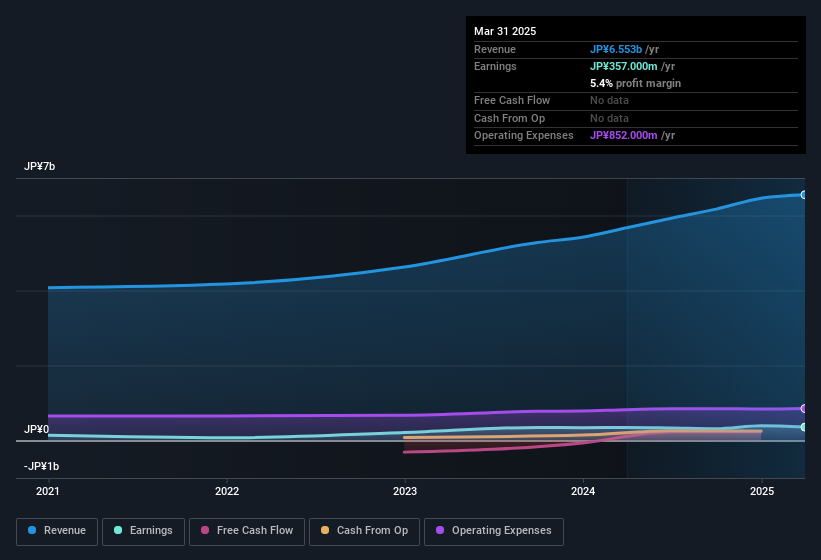Image resolution: width=821 pixels, height=560 pixels.
Task: Click the Revenue endpoint marker on chart
Action: pyautogui.click(x=804, y=195)
